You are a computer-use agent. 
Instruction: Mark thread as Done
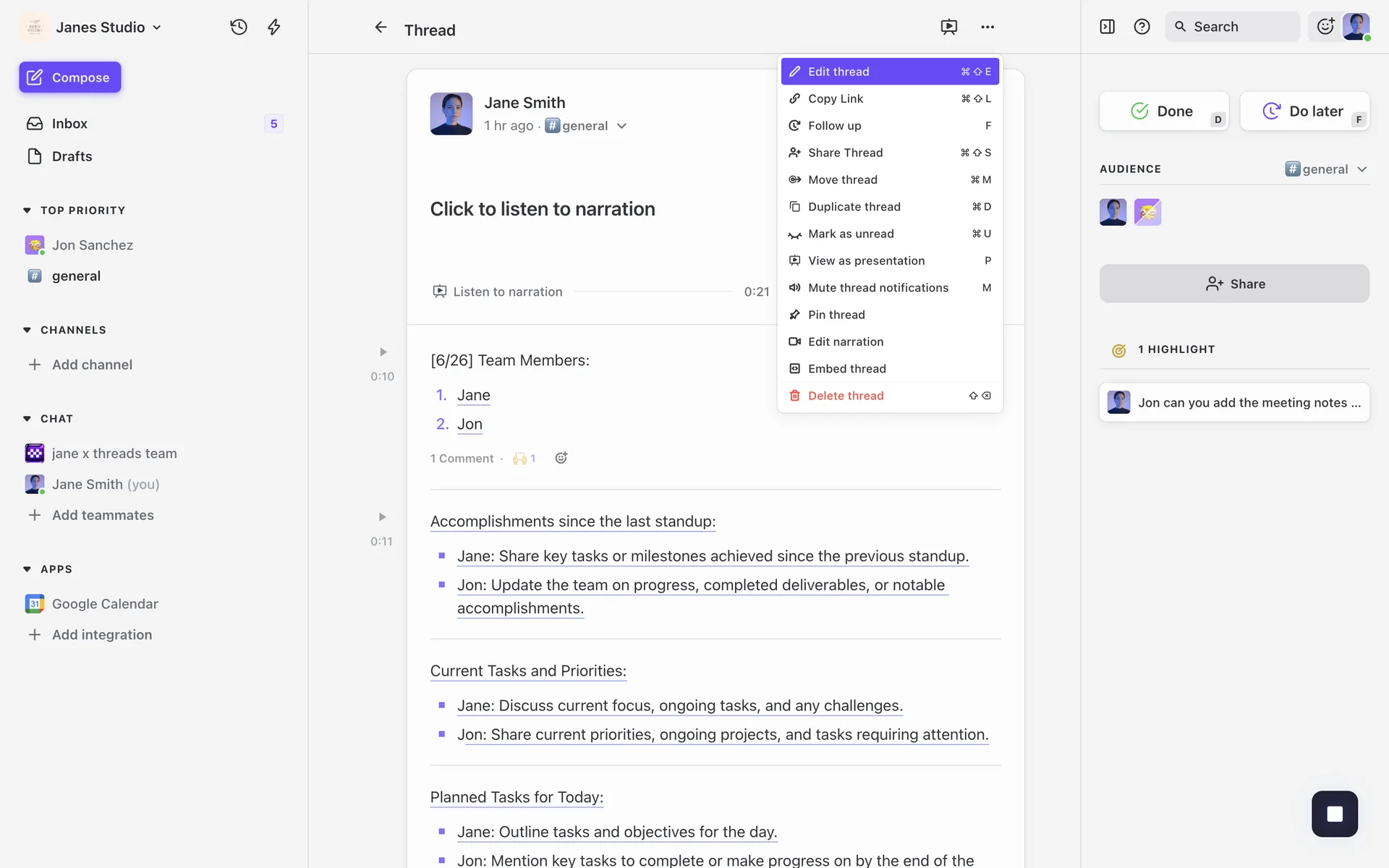click(x=1163, y=111)
